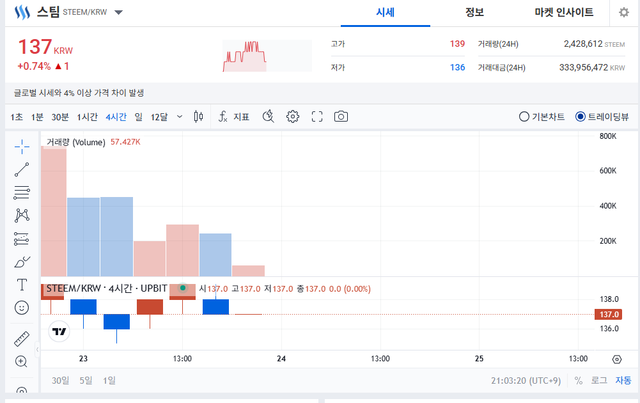Viewport: 640px width, 403px height.
Task: Set date range to 1일
Action: pos(109,381)
